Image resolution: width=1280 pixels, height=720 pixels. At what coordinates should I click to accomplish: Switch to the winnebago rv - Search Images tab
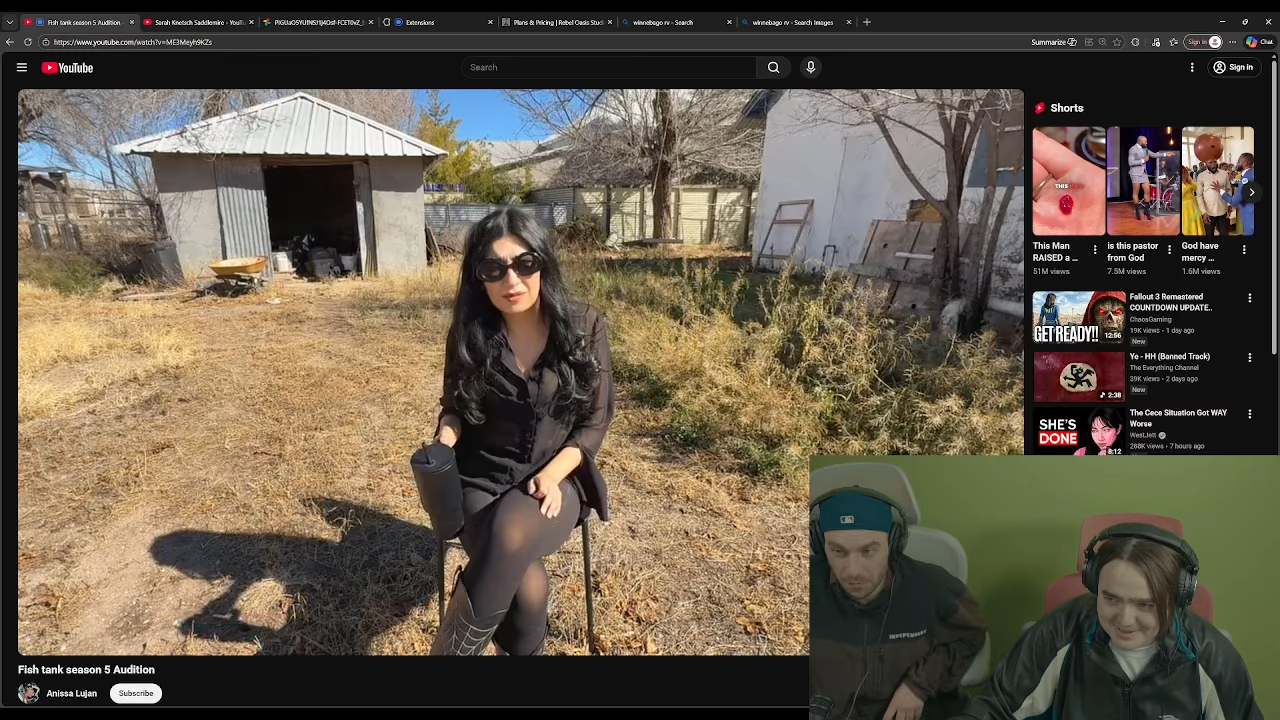pos(795,22)
